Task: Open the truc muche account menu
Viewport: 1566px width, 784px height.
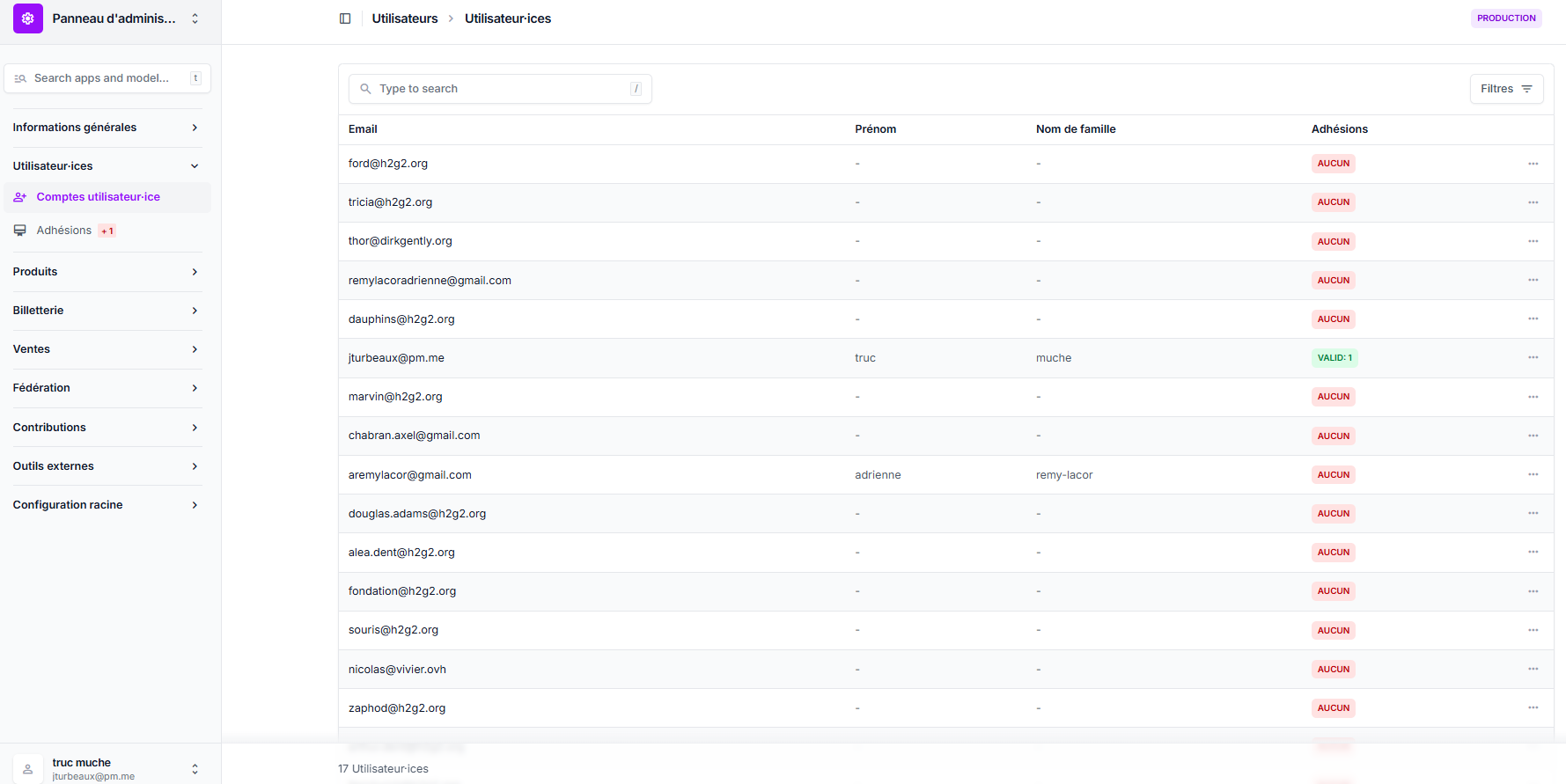Action: pos(195,769)
